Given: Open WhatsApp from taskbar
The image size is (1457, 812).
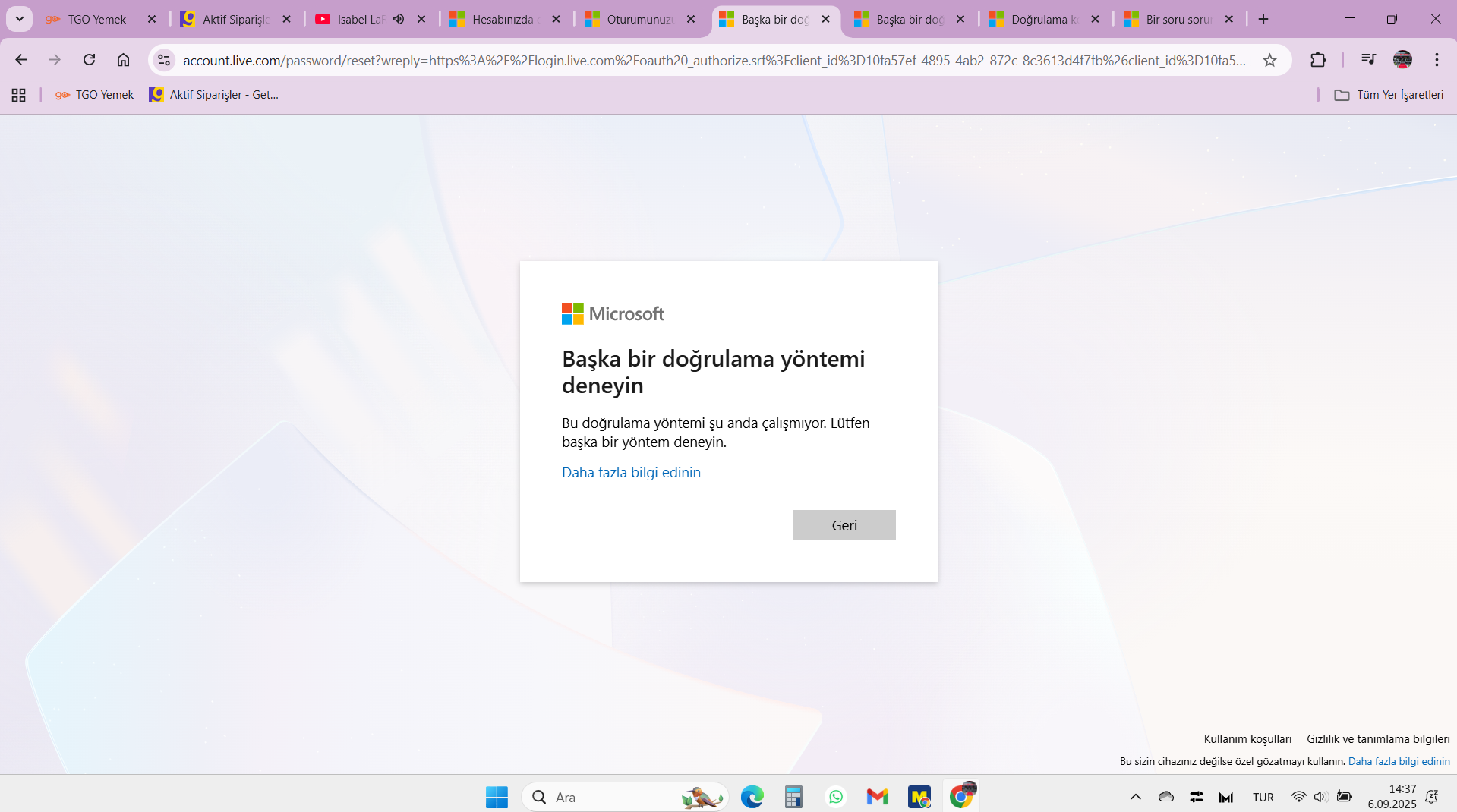Looking at the screenshot, I should click(836, 797).
